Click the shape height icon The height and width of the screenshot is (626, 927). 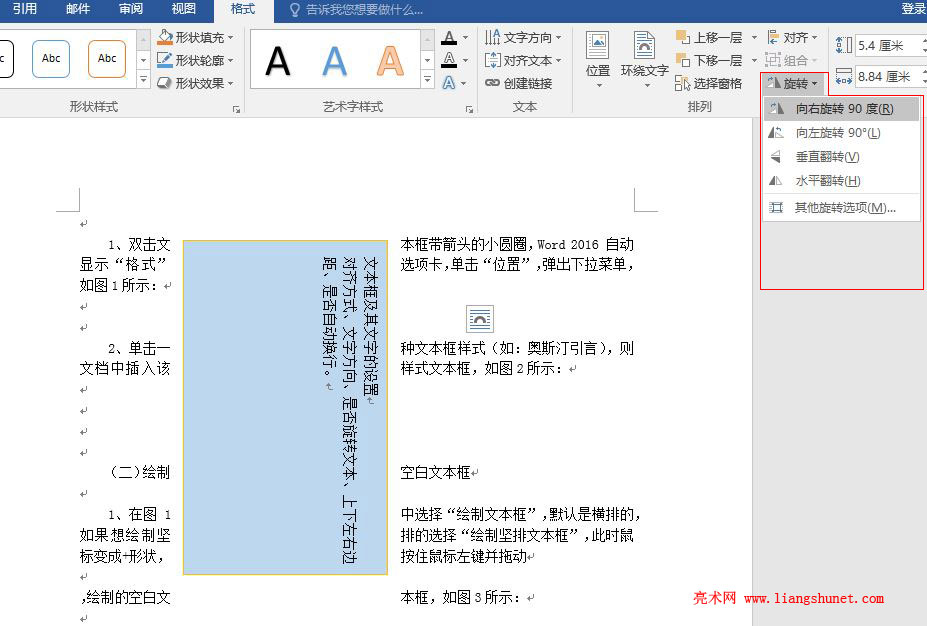[844, 45]
